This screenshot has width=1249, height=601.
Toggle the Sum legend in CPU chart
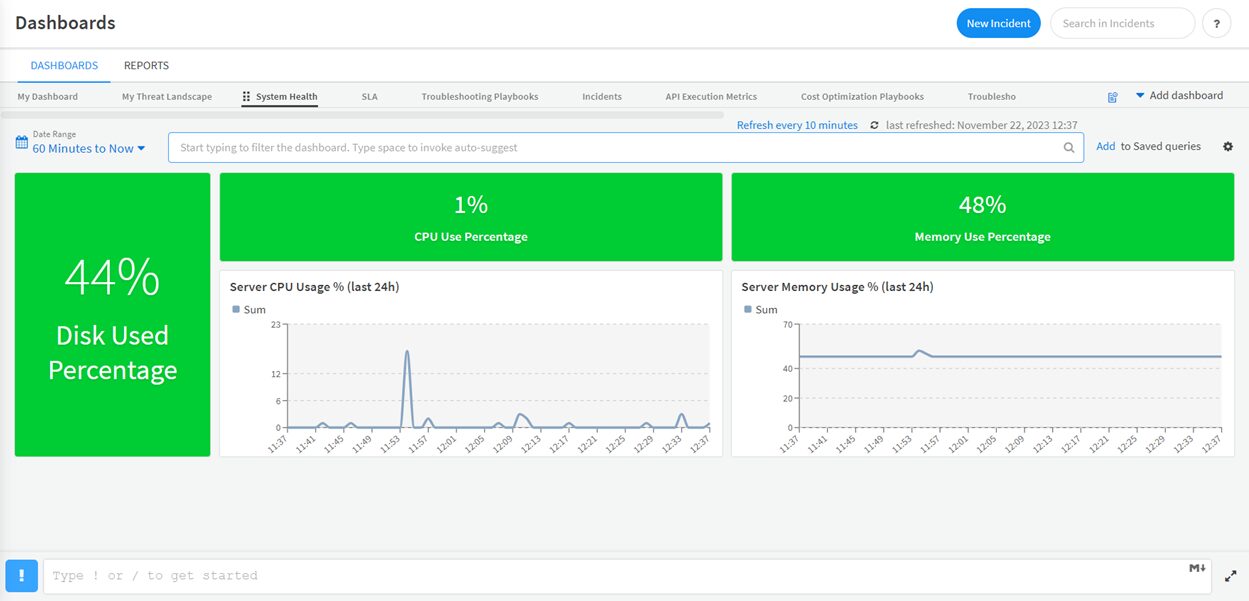pyautogui.click(x=249, y=310)
